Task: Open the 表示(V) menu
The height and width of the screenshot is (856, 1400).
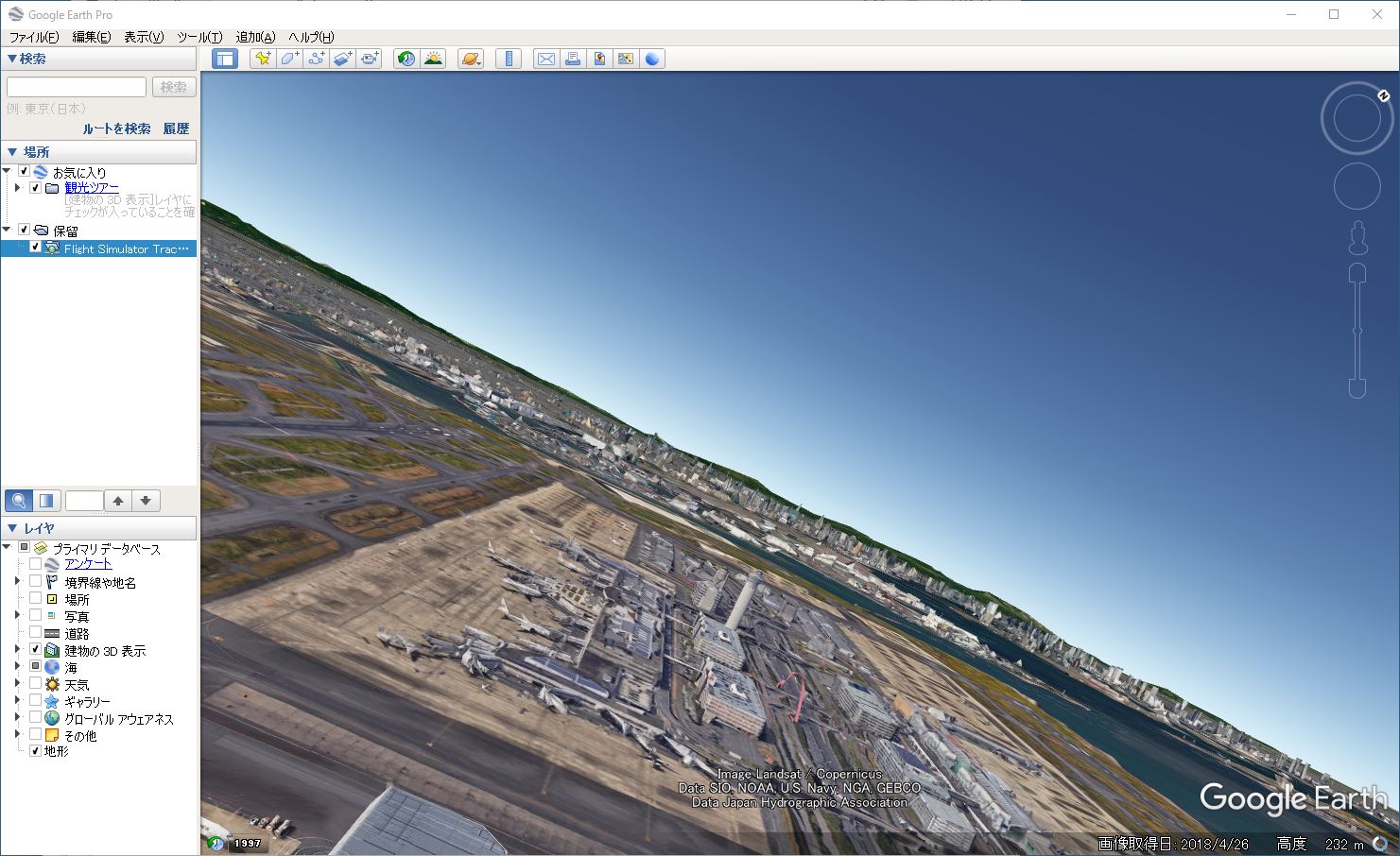Action: click(x=144, y=37)
